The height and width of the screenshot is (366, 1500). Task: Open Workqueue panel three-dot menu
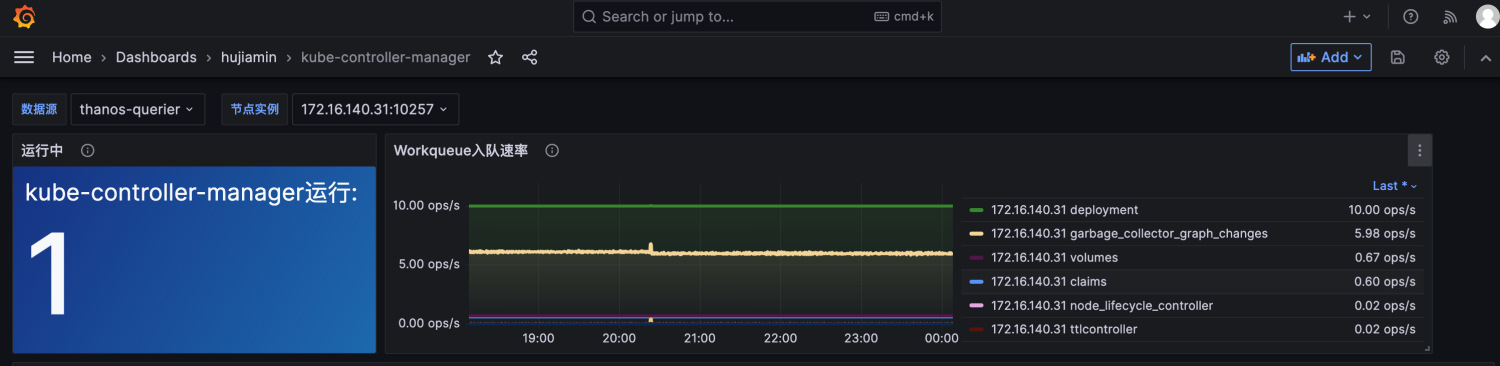click(1420, 151)
